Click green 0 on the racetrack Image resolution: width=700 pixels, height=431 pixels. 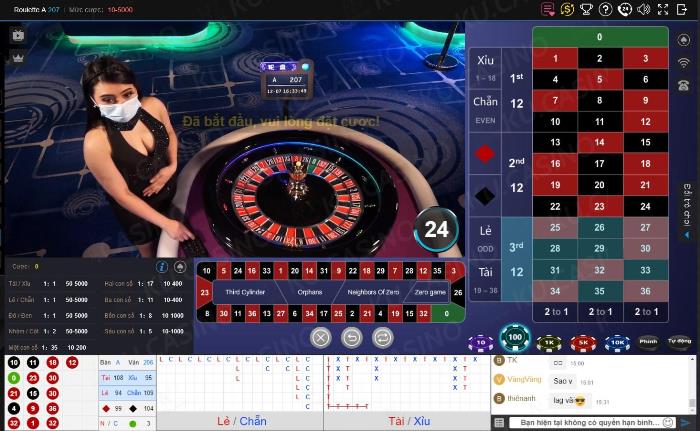coord(446,314)
